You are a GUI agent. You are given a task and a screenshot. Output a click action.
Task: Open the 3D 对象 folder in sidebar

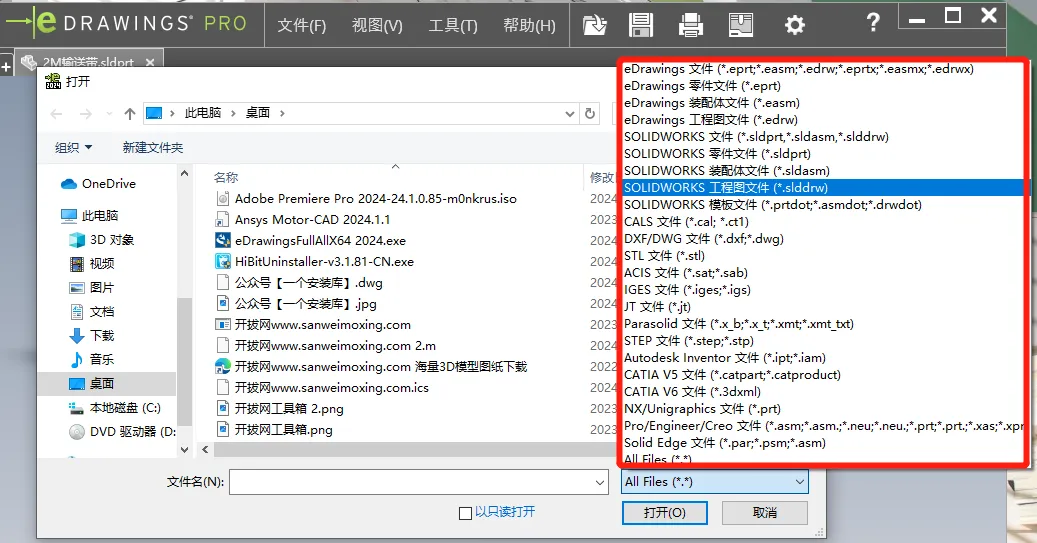(x=101, y=239)
